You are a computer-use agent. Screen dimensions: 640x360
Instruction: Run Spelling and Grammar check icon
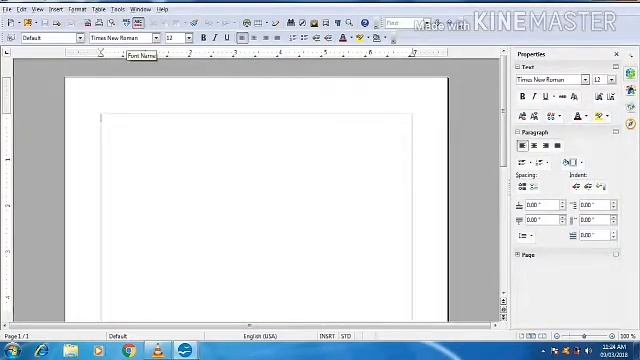tap(127, 23)
